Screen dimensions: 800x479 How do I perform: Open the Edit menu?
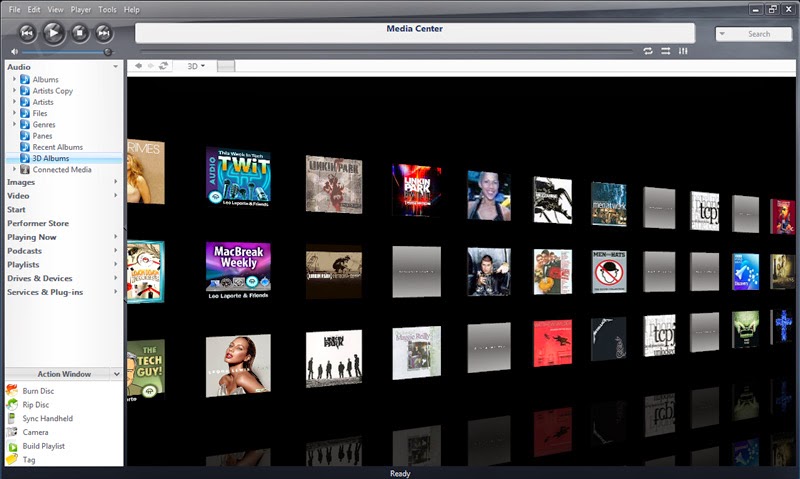click(34, 9)
